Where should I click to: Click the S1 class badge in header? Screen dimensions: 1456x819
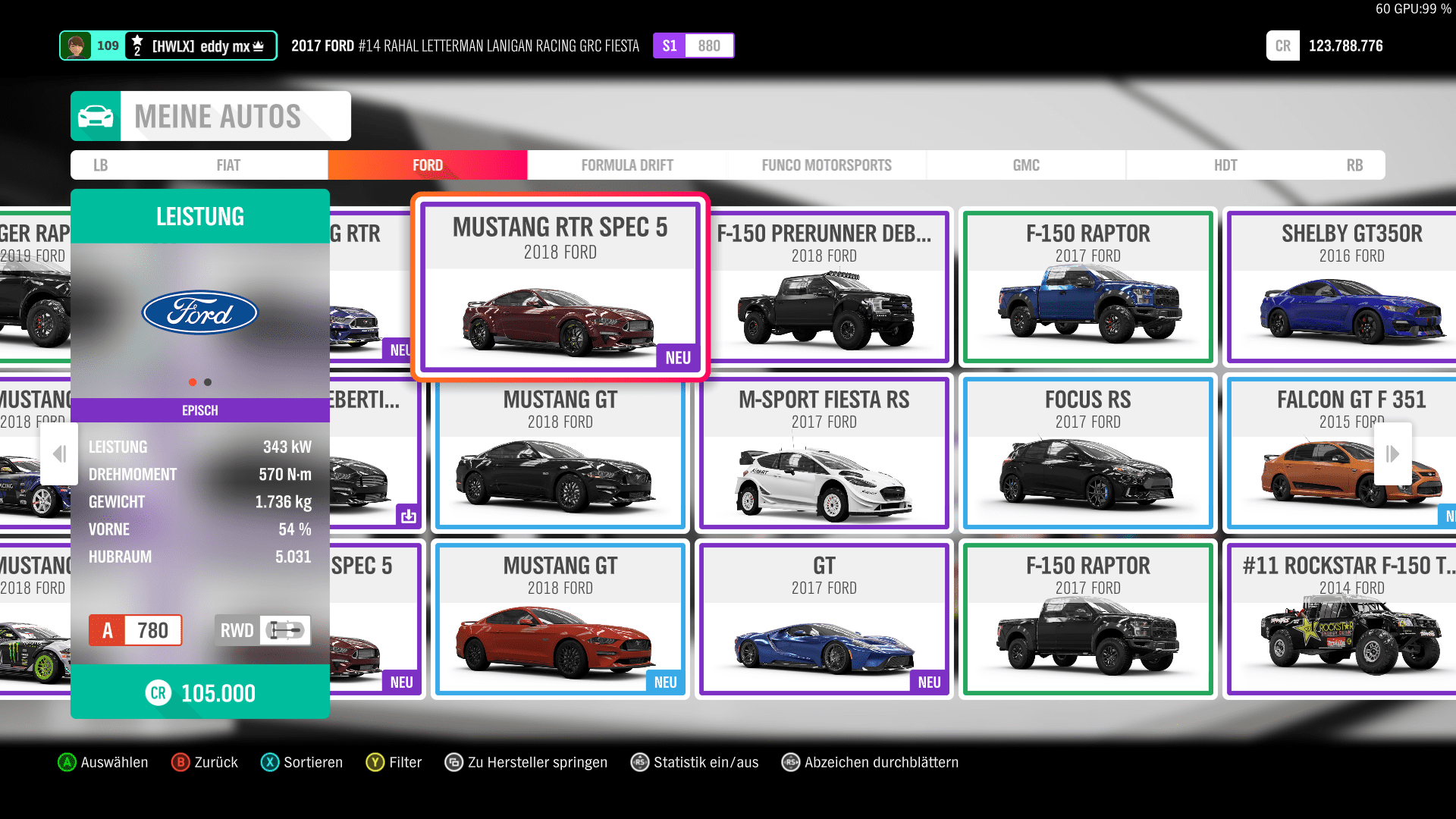670,45
